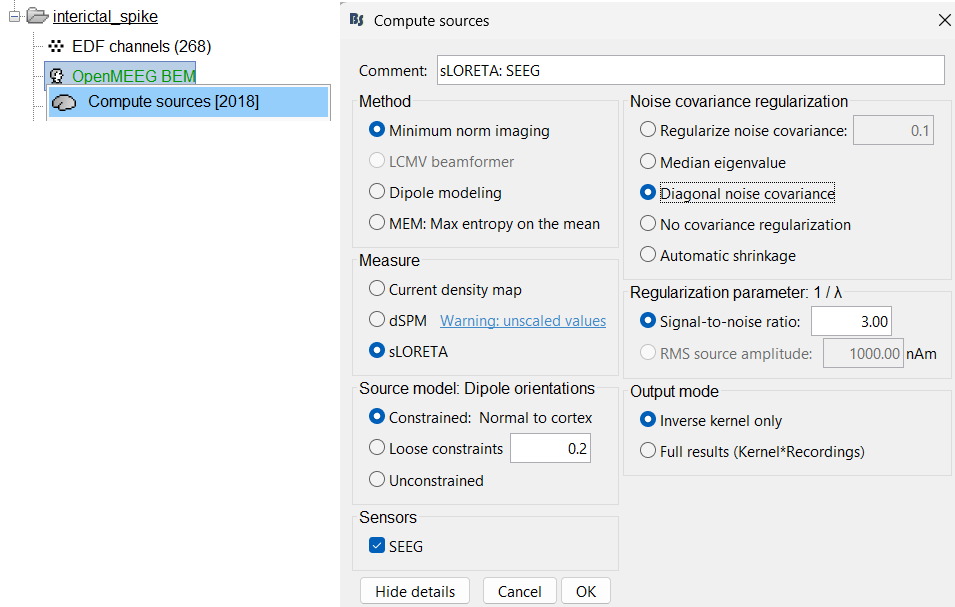Image resolution: width=955 pixels, height=607 pixels.
Task: Open the 'Warning: unscaled values' link
Action: click(x=523, y=321)
